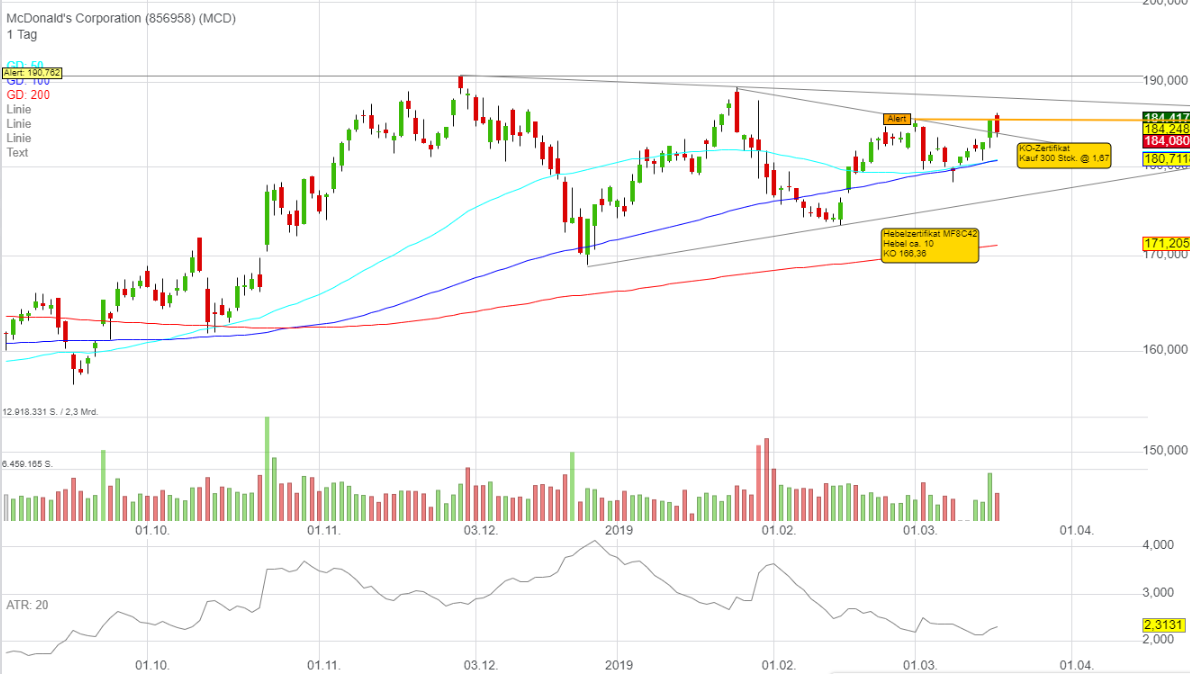Select the 180,7118 moving average value label
Image resolution: width=1190 pixels, height=674 pixels.
click(x=1165, y=159)
